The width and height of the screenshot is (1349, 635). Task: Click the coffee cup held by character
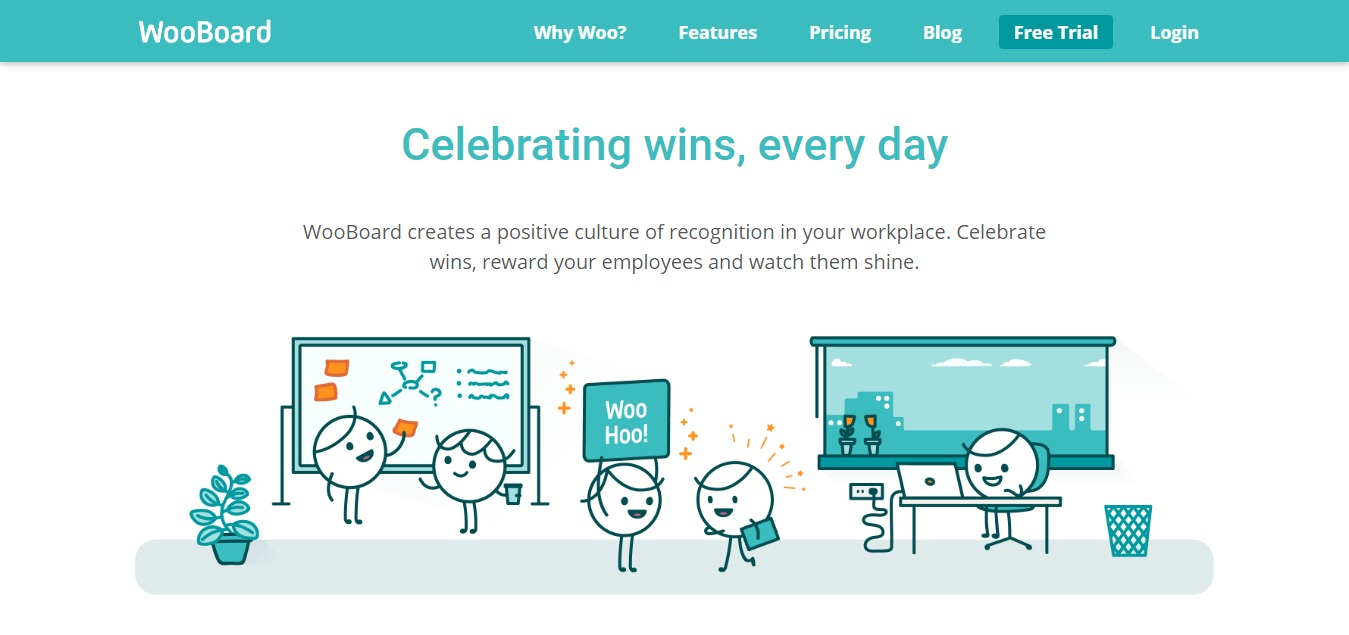click(513, 493)
